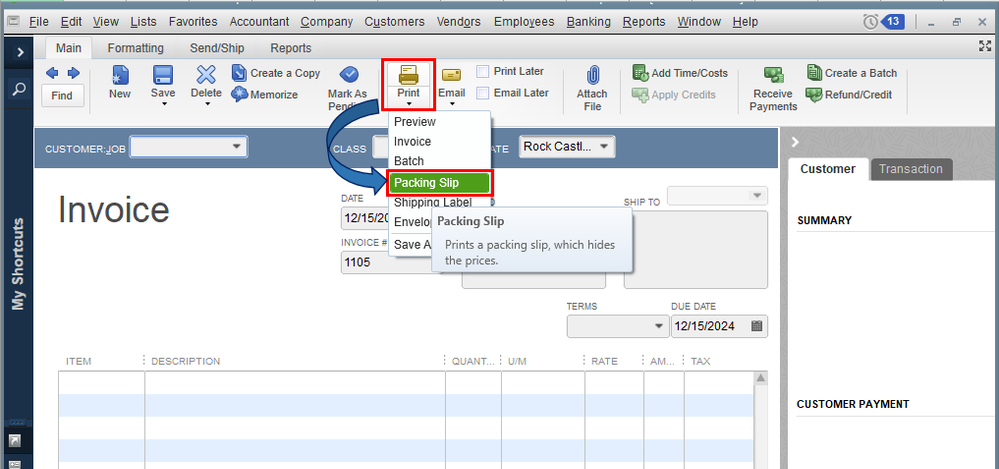Switch to the Formatting tab
This screenshot has width=999, height=469.
coord(136,48)
